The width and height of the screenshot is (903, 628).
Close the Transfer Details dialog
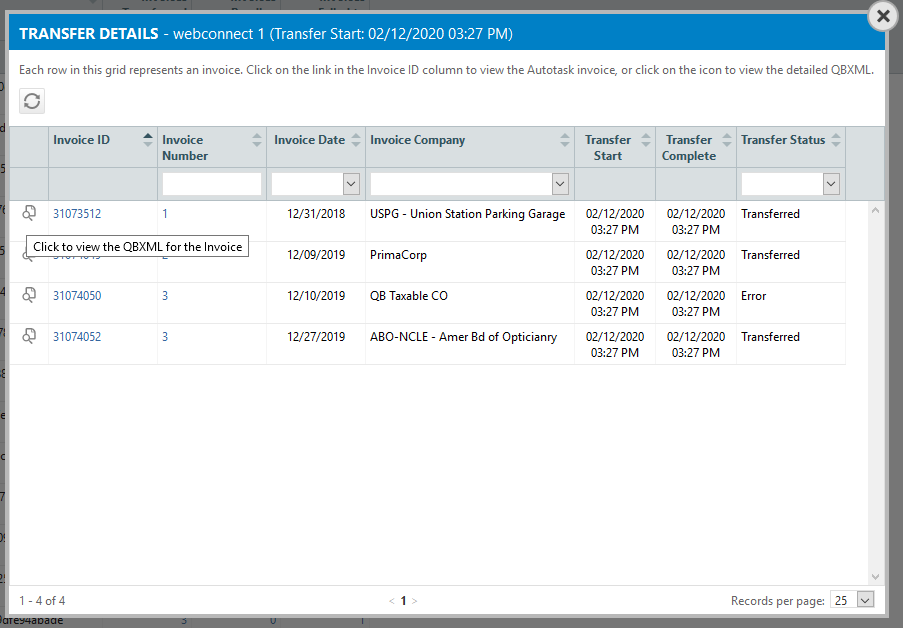882,16
